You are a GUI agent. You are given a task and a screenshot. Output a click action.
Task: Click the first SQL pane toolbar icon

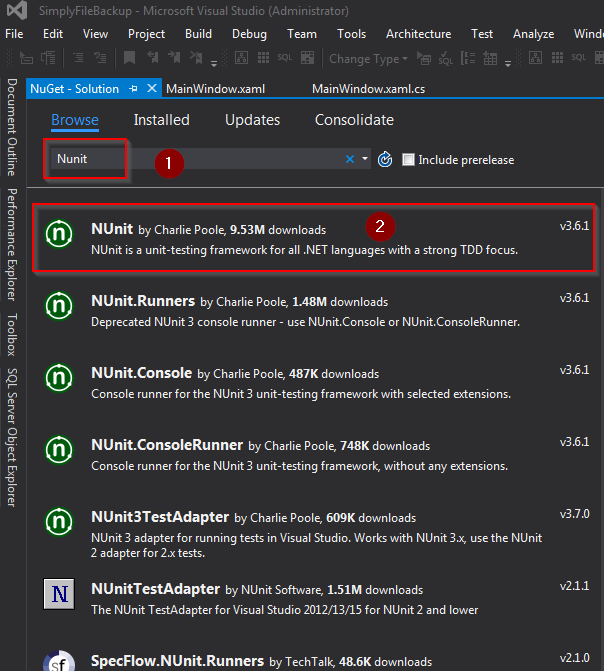click(285, 58)
